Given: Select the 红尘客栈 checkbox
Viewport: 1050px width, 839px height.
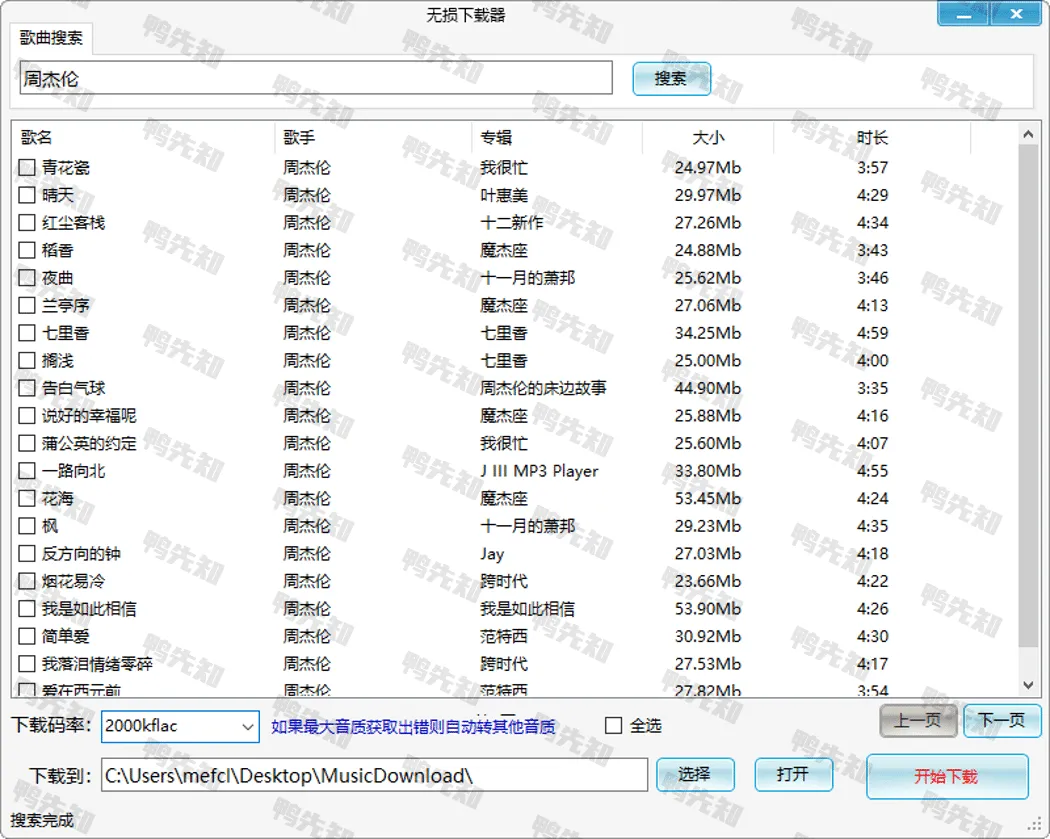Looking at the screenshot, I should pyautogui.click(x=27, y=222).
